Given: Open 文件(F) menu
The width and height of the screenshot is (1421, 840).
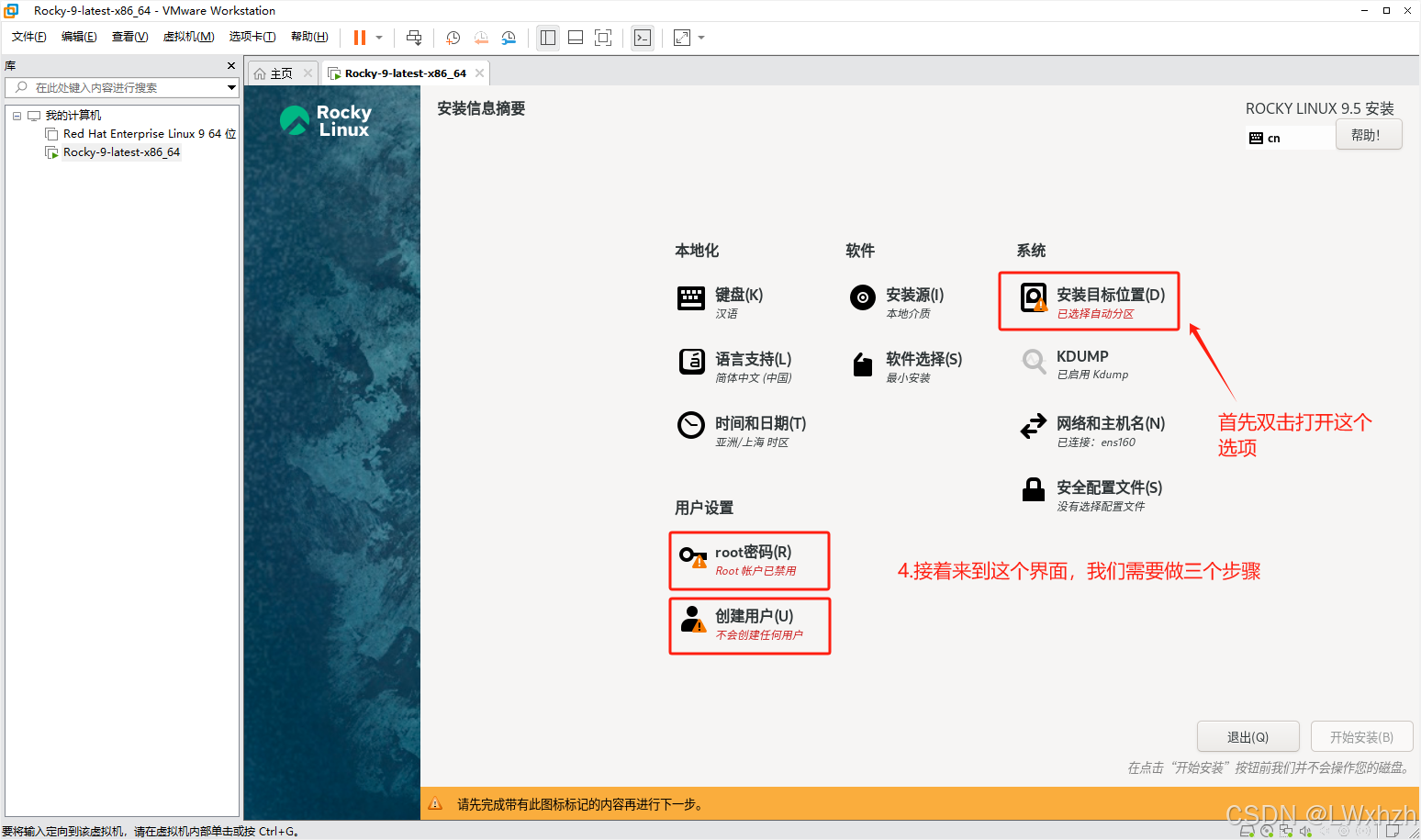Looking at the screenshot, I should (29, 37).
